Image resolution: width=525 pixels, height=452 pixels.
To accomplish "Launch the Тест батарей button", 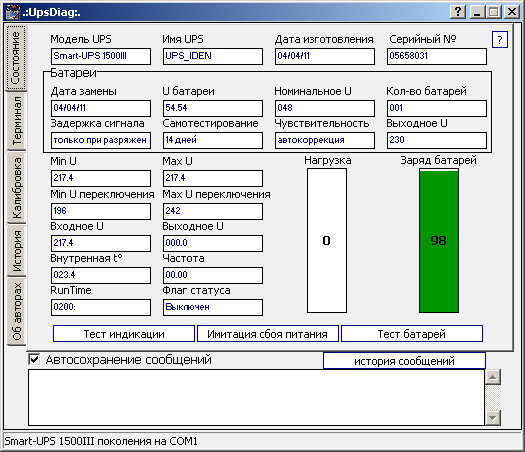I will pyautogui.click(x=411, y=334).
